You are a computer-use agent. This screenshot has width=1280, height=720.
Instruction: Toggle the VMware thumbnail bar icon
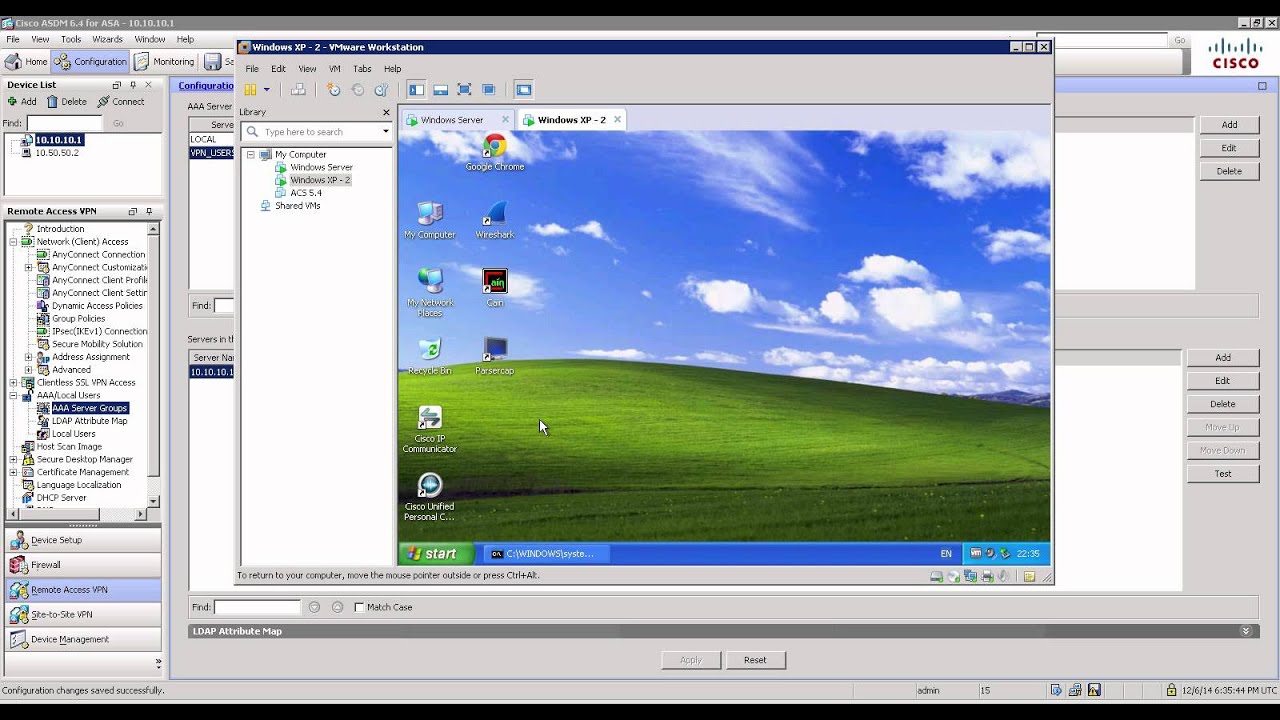[440, 90]
